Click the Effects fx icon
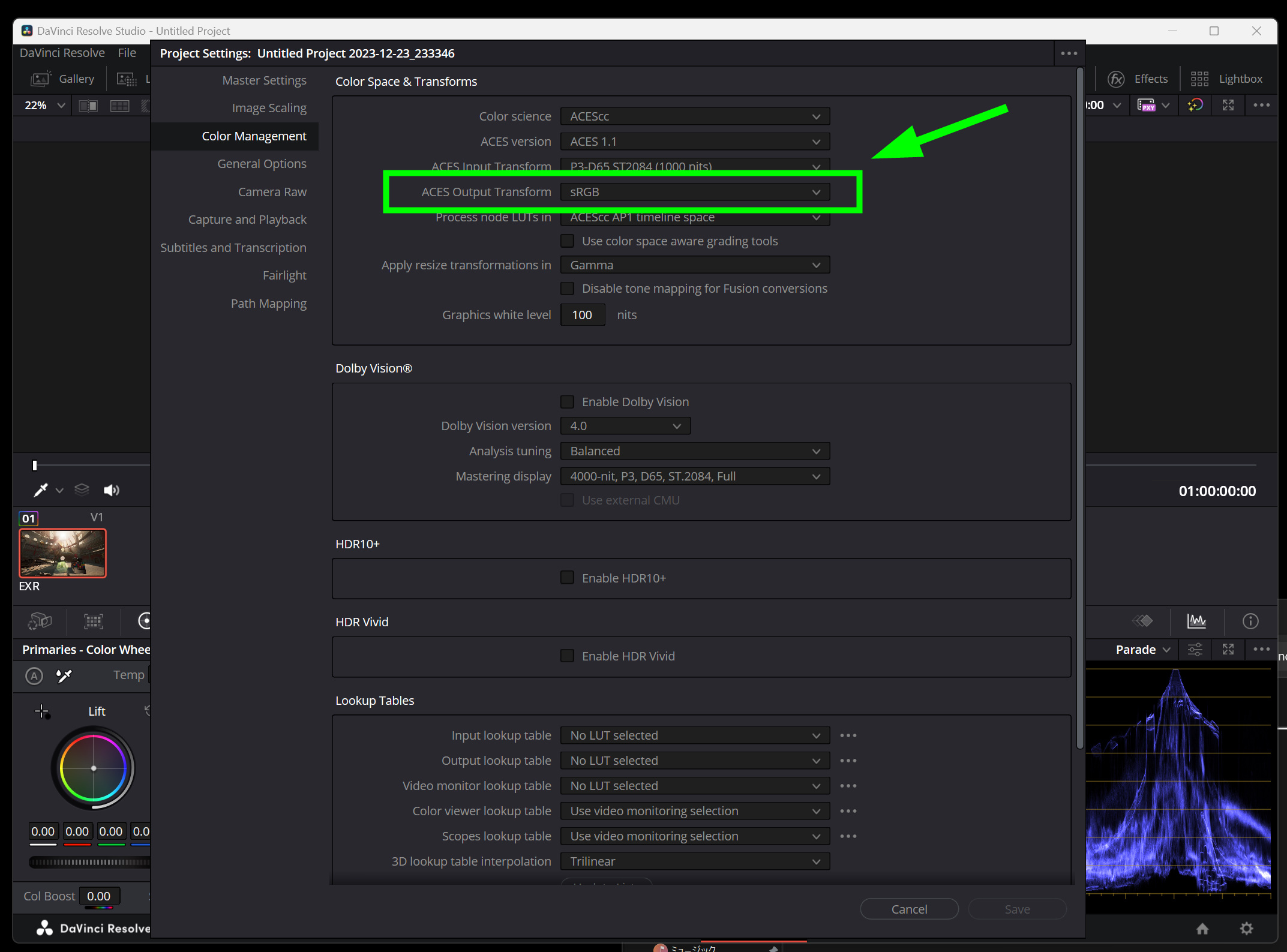Viewport: 1287px width, 952px height. point(1115,79)
